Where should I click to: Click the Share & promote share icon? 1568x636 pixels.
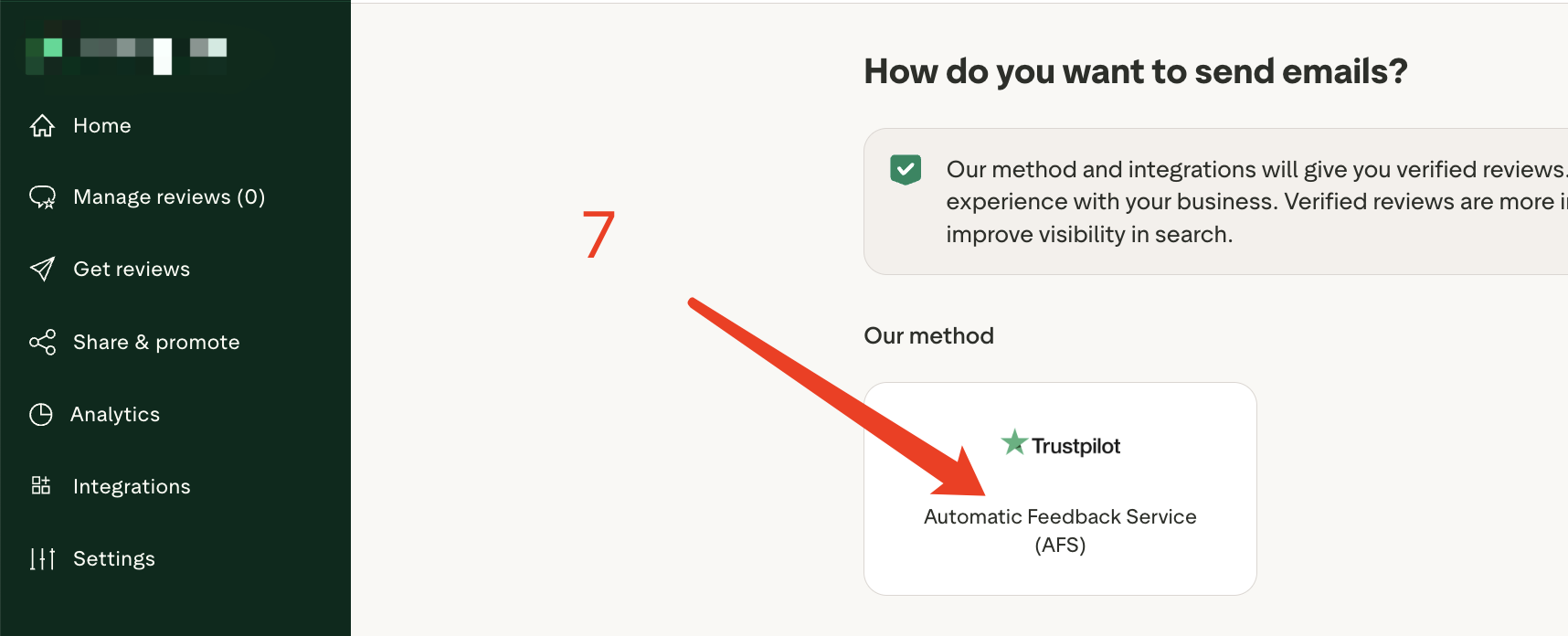42,342
